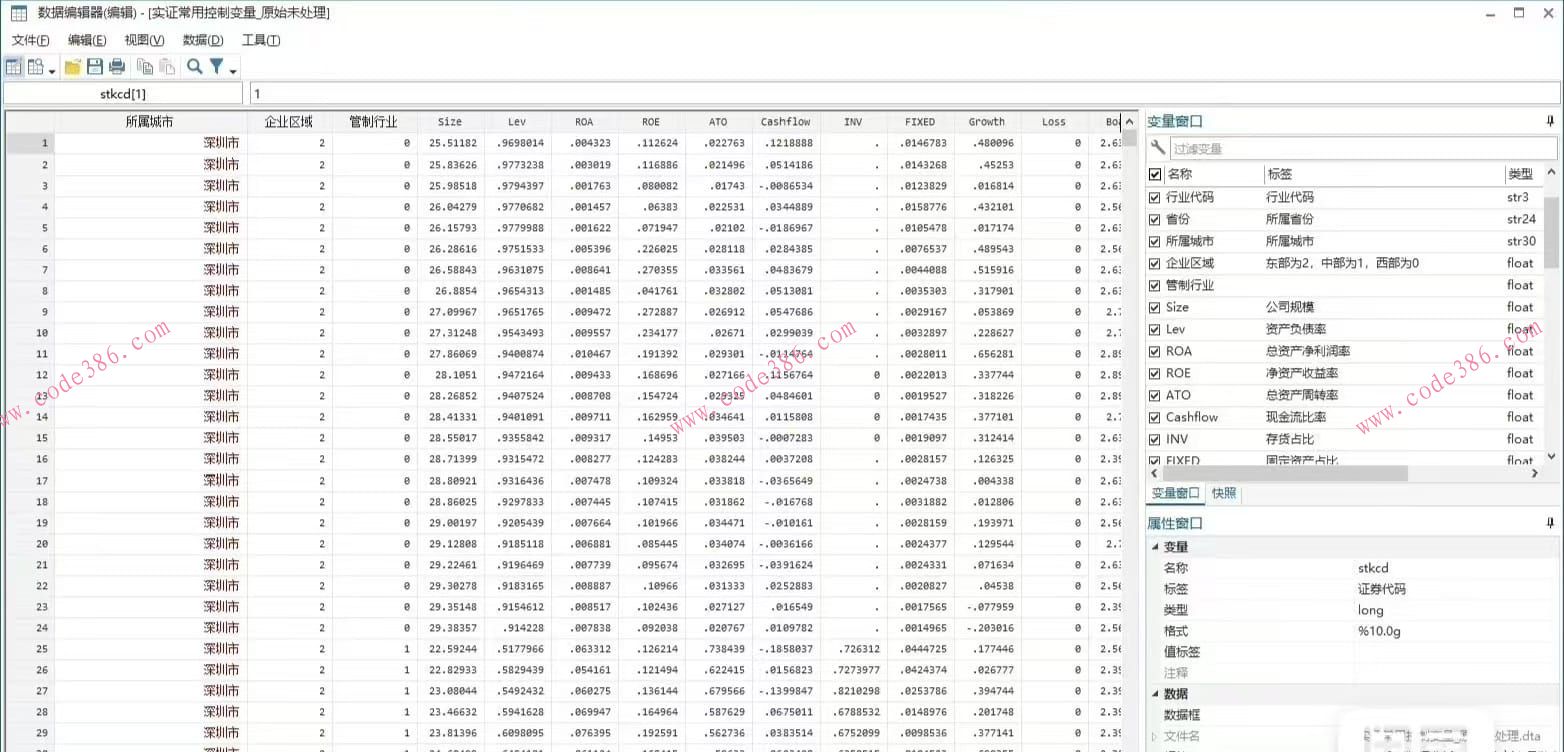1564x752 pixels.
Task: Switch to the 快照 tab
Action: [1224, 494]
